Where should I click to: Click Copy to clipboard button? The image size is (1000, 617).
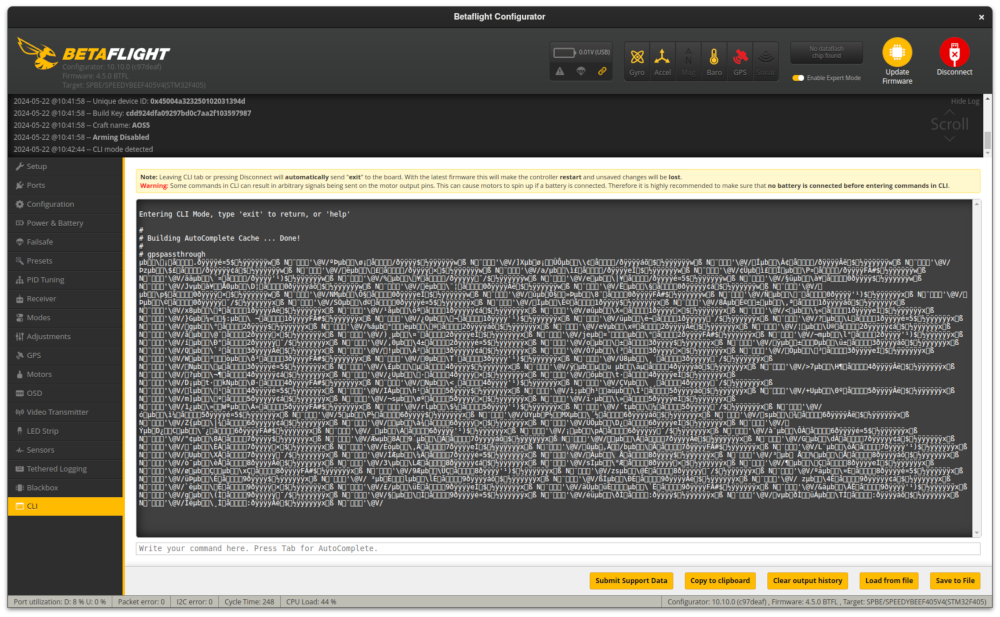click(720, 581)
